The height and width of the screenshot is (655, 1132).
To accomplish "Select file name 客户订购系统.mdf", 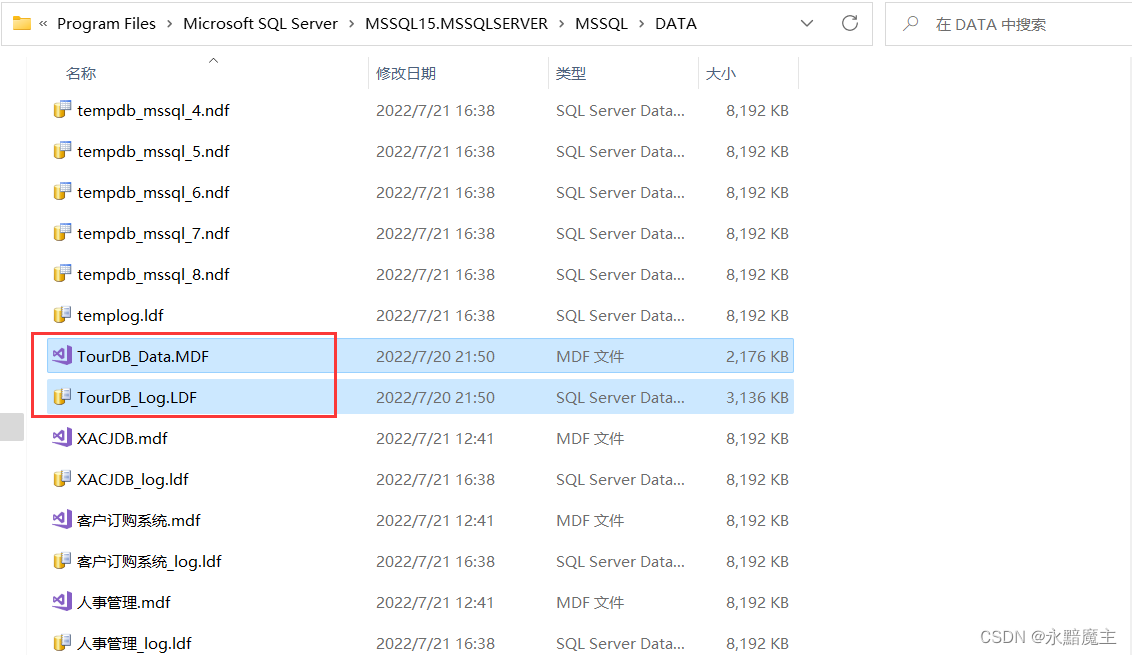I will pyautogui.click(x=139, y=520).
